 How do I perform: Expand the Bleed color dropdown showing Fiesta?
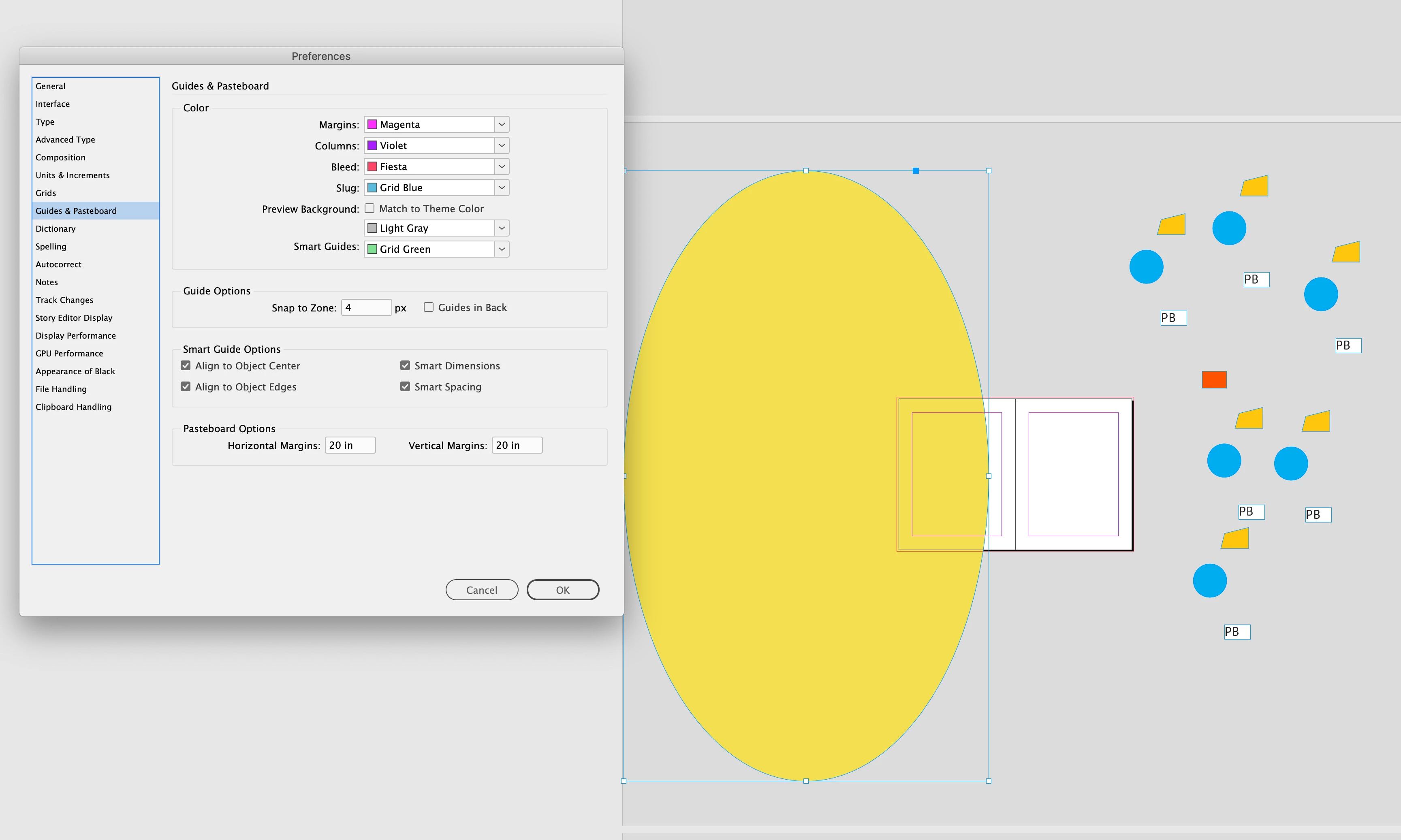[x=502, y=166]
